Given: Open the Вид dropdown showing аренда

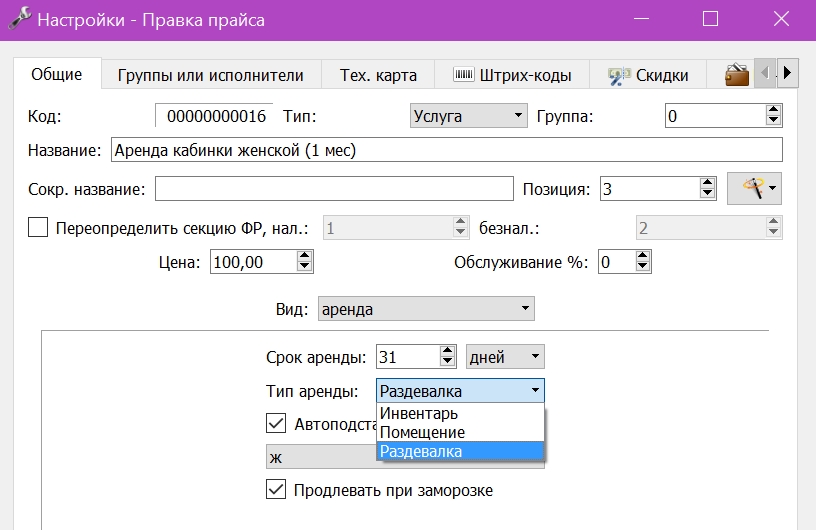Looking at the screenshot, I should [x=426, y=309].
